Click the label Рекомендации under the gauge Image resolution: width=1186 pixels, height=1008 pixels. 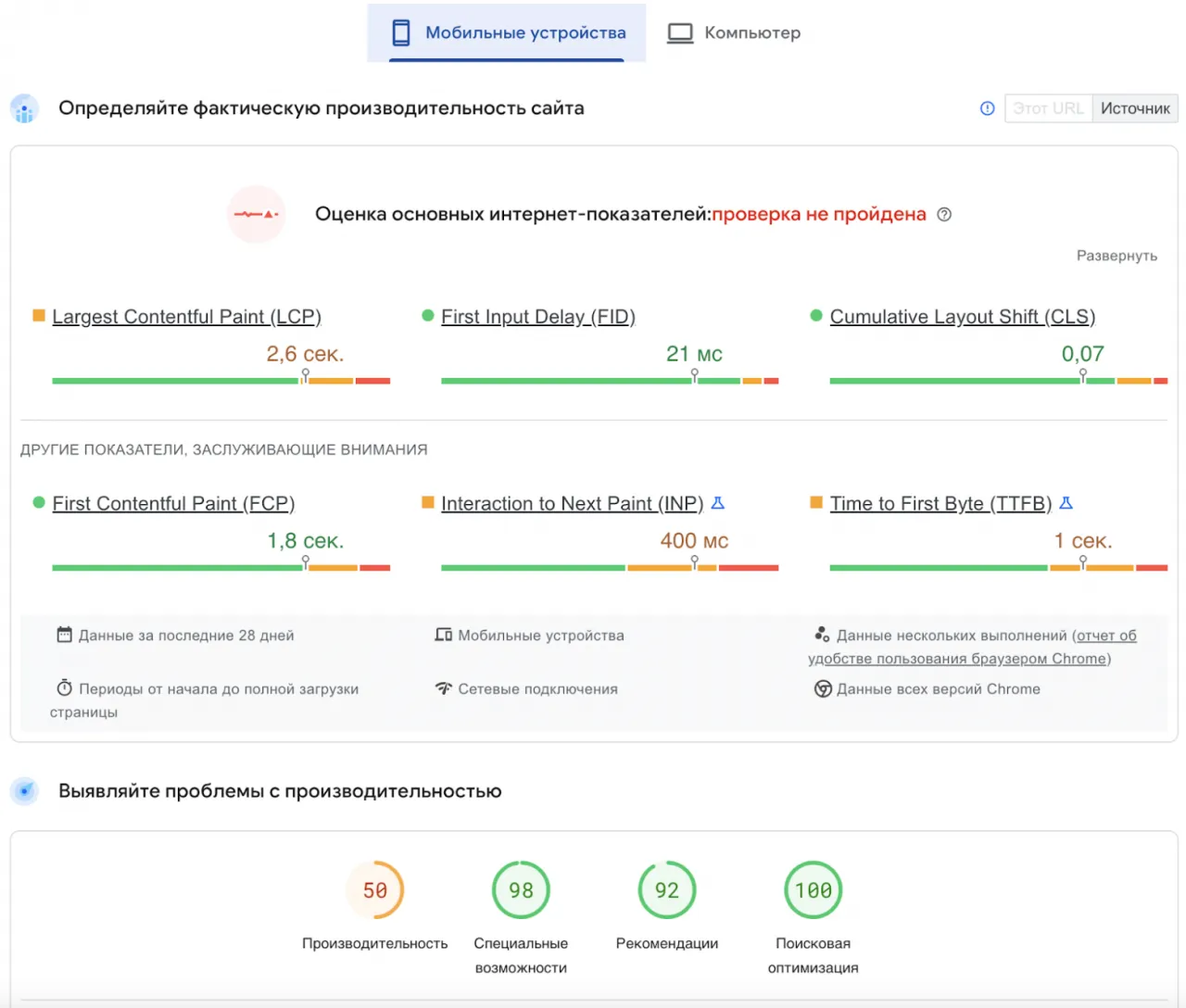click(x=667, y=943)
